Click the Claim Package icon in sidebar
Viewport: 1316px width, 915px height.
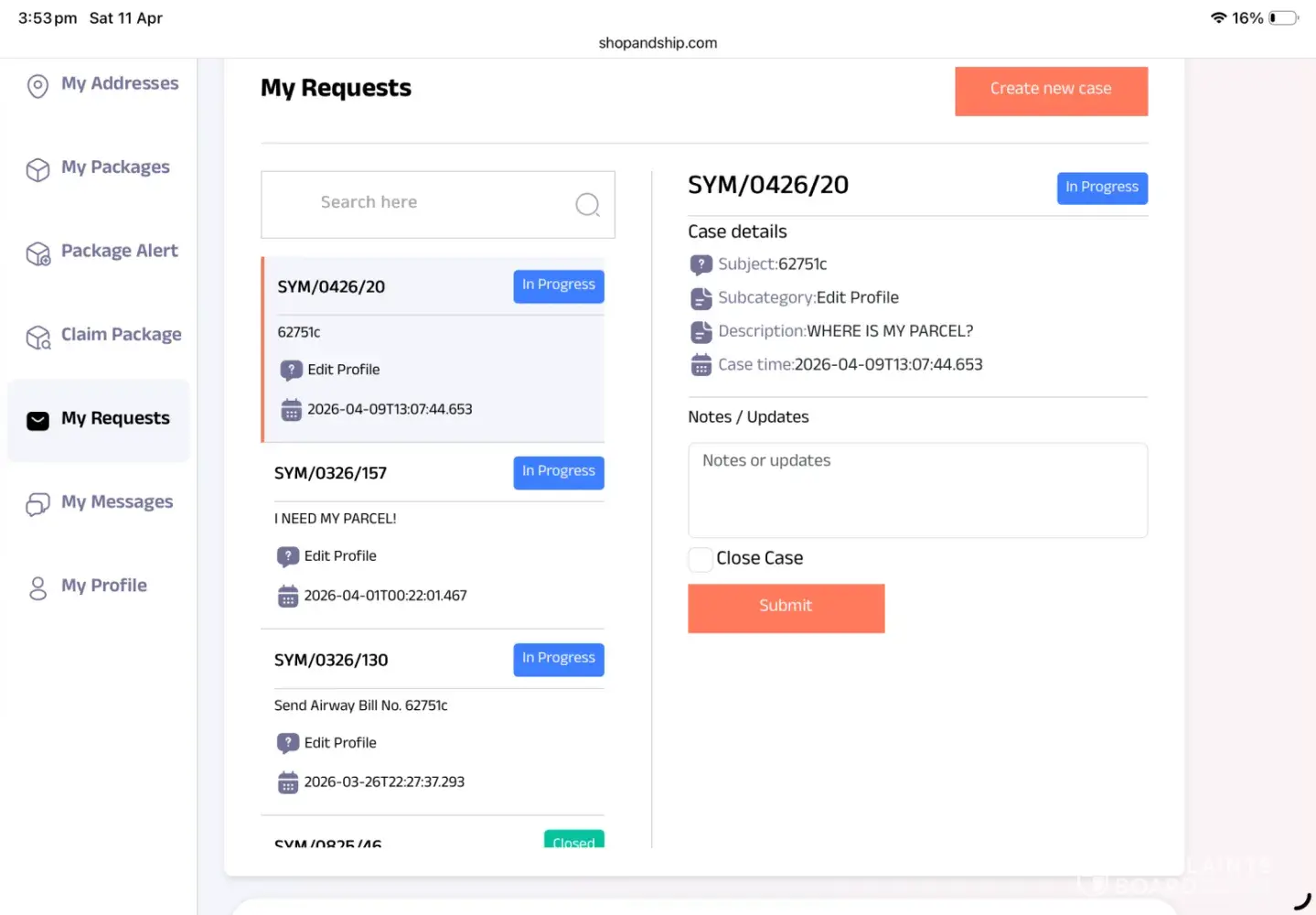click(x=37, y=338)
